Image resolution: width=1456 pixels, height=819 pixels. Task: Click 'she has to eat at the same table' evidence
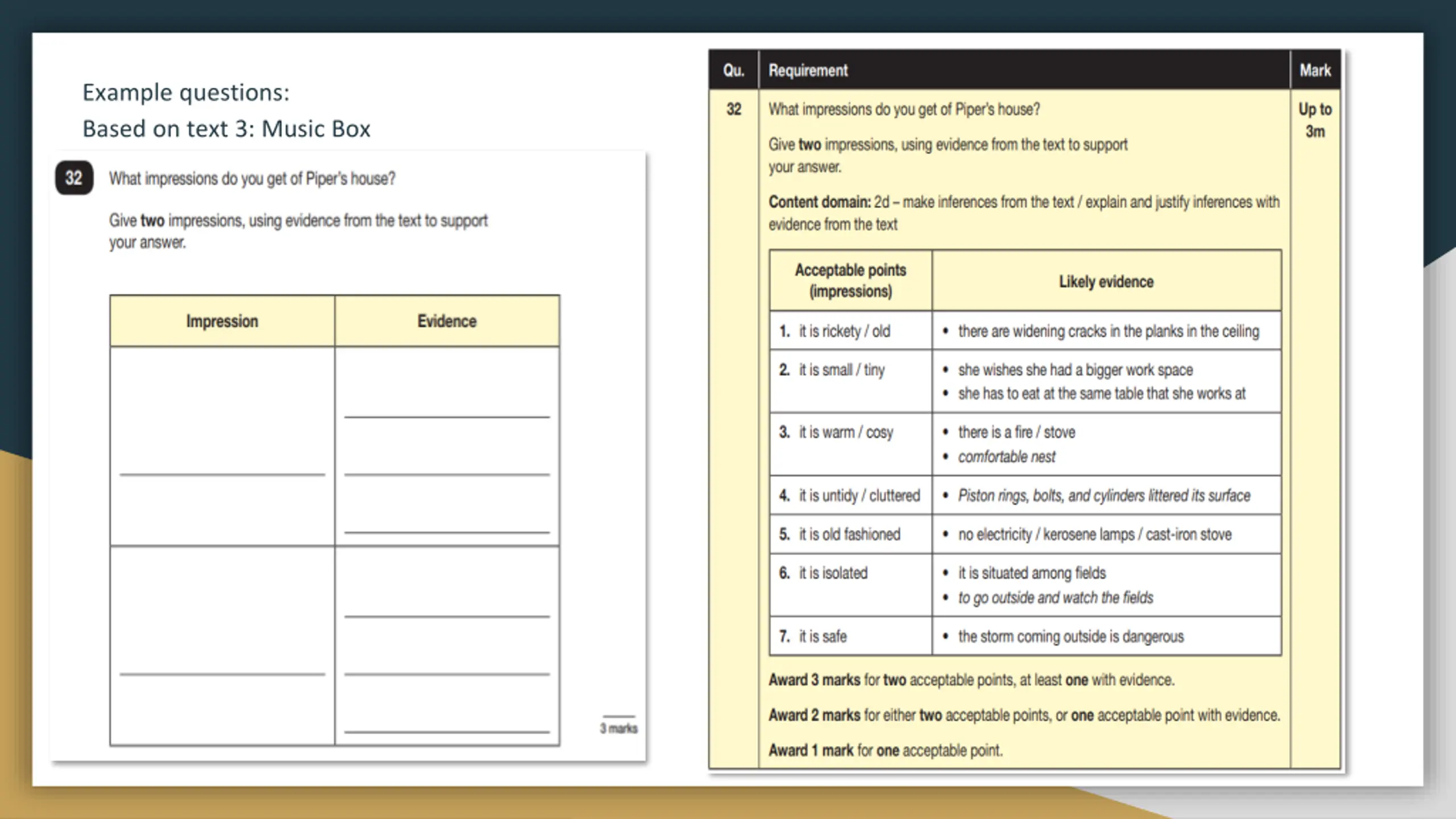pyautogui.click(x=1102, y=394)
